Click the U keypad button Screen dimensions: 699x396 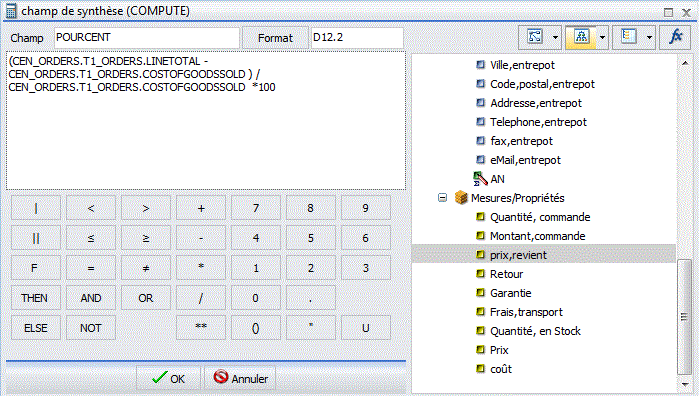(x=366, y=328)
